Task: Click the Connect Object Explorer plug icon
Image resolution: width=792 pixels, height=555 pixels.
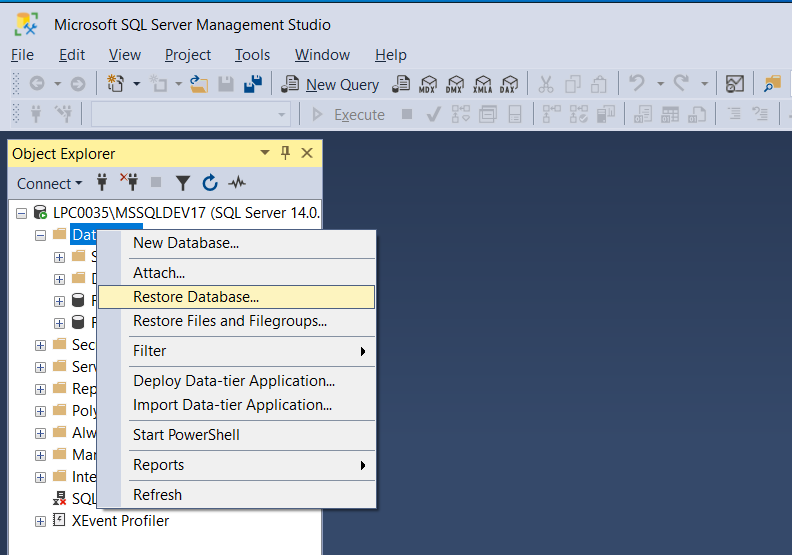Action: point(101,183)
